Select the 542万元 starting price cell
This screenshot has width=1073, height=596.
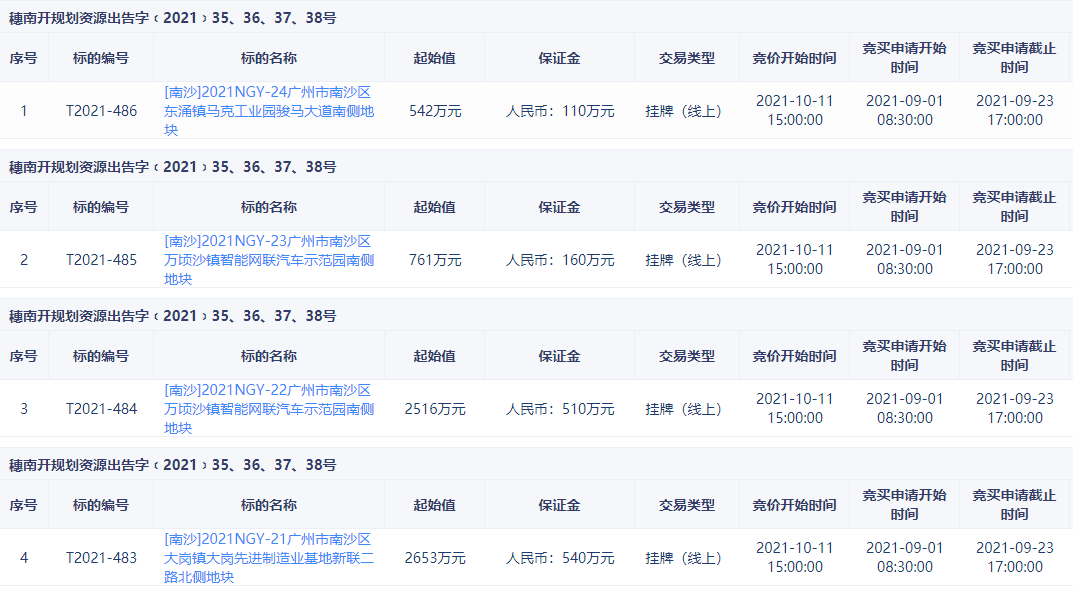click(435, 111)
